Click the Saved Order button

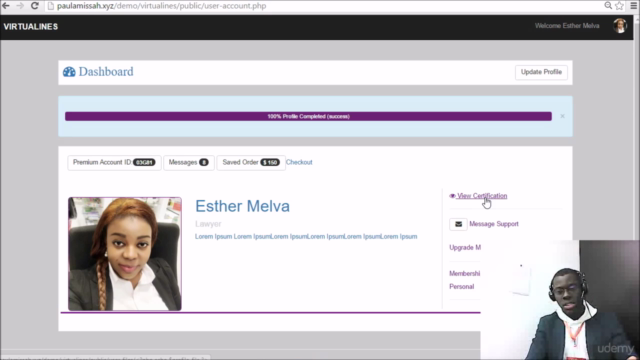point(251,162)
